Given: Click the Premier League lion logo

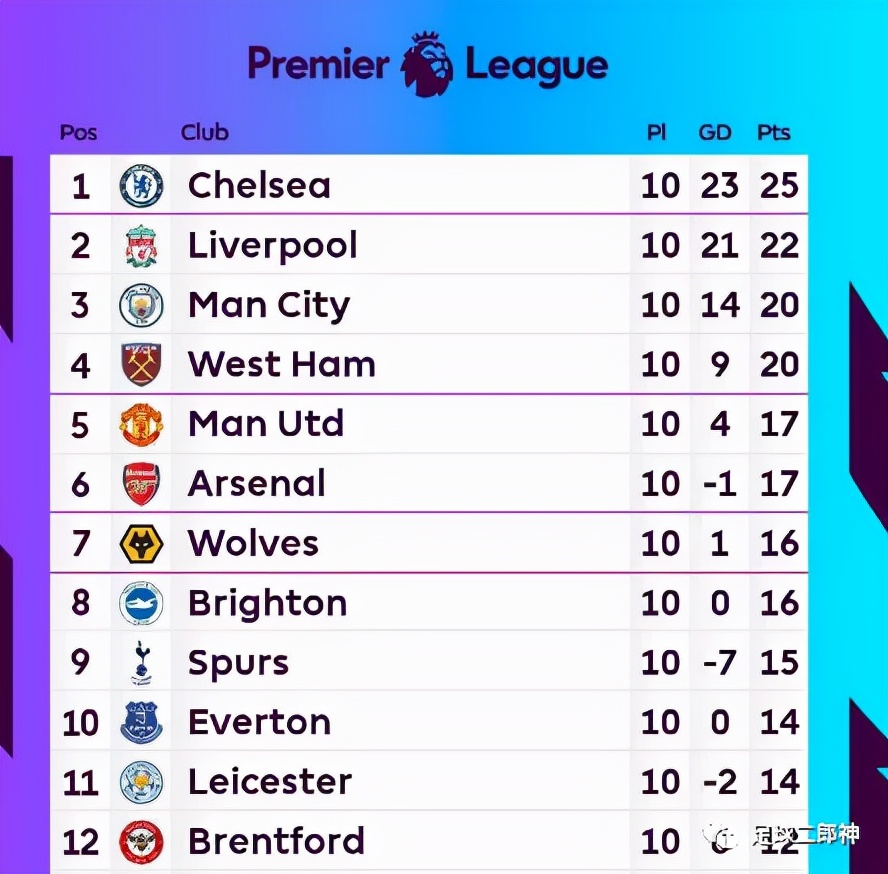Looking at the screenshot, I should tap(427, 63).
